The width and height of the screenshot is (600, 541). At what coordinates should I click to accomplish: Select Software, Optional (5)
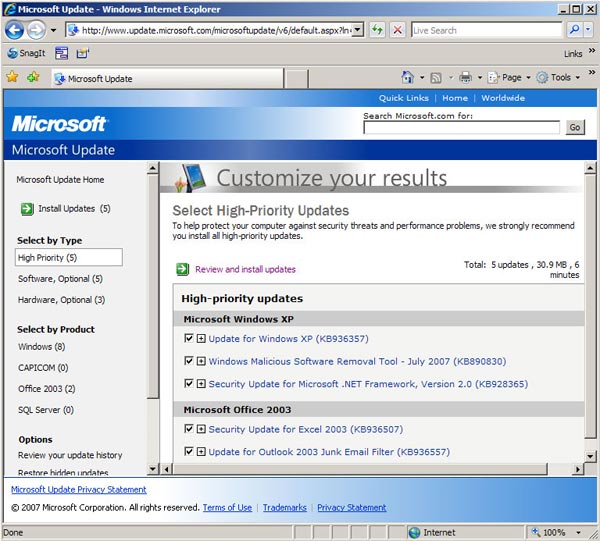[x=60, y=279]
